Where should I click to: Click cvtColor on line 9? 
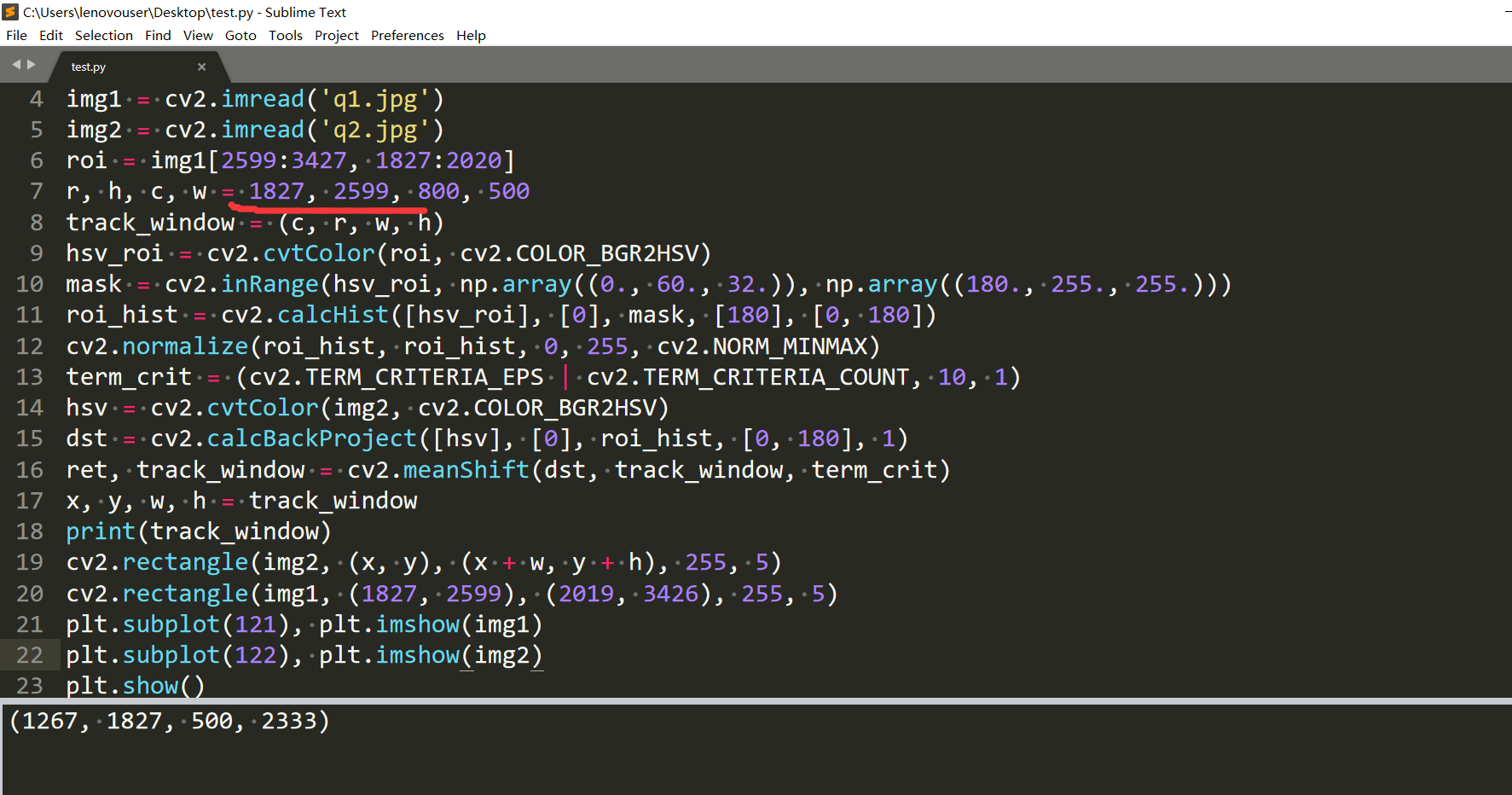(x=319, y=253)
